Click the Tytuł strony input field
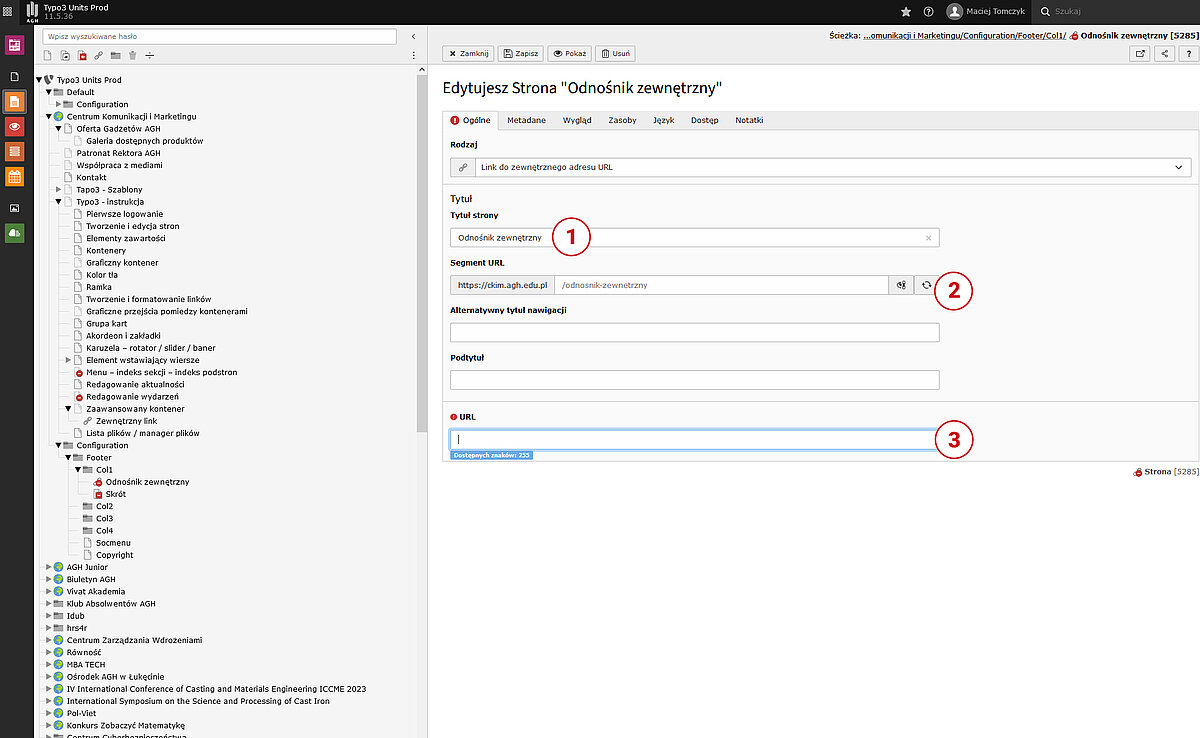1200x738 pixels. (x=694, y=238)
